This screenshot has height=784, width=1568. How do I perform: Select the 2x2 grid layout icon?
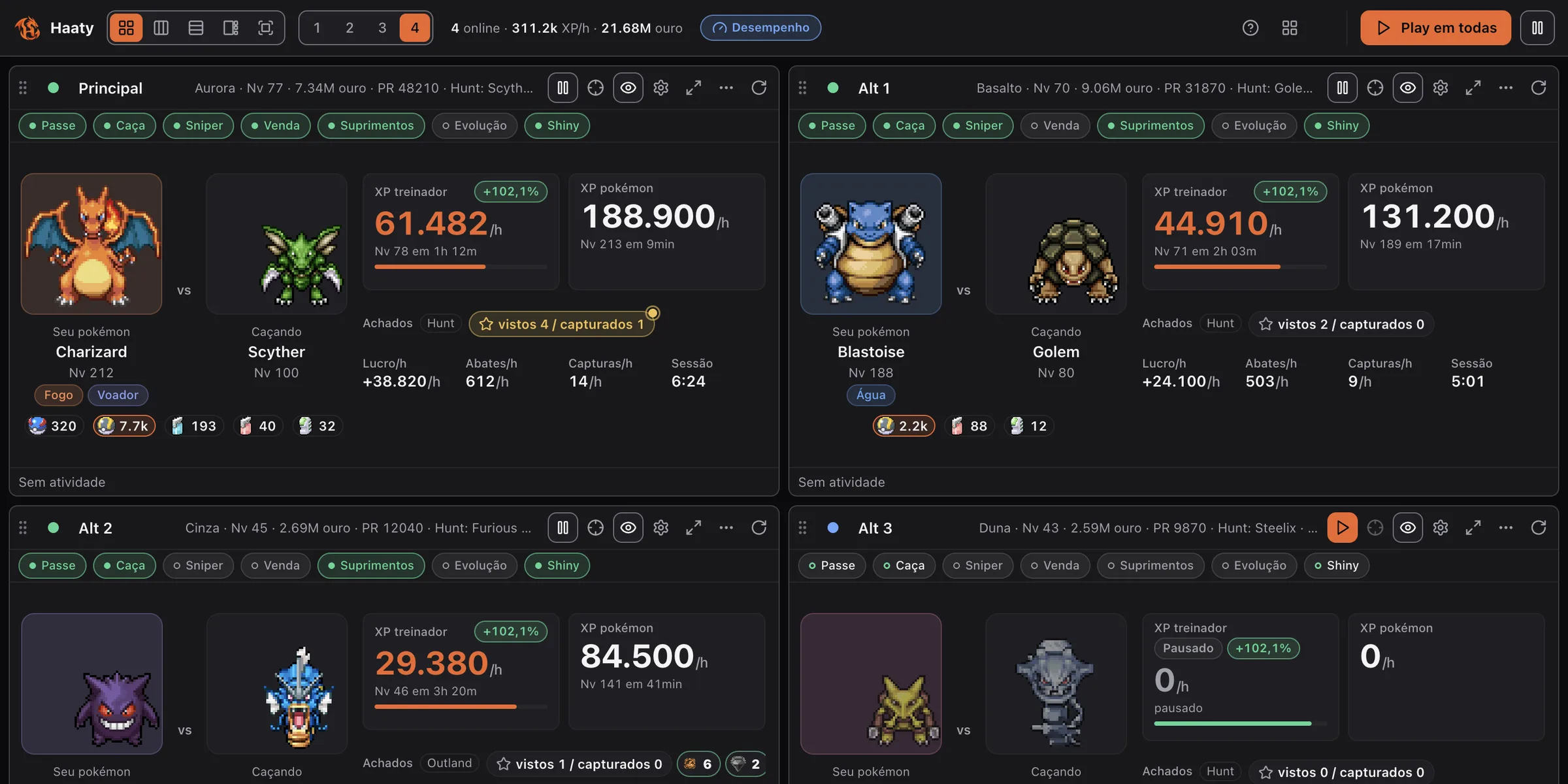click(x=126, y=27)
